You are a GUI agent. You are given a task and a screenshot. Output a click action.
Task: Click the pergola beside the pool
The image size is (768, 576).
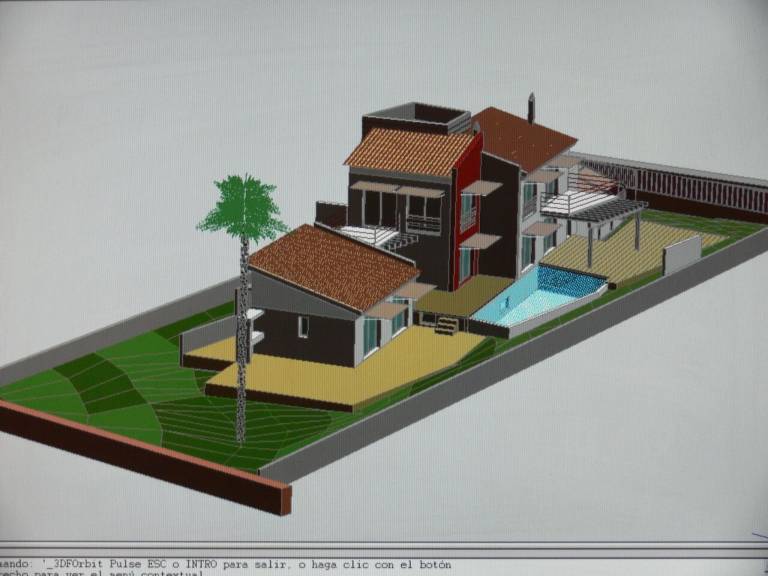[600, 212]
